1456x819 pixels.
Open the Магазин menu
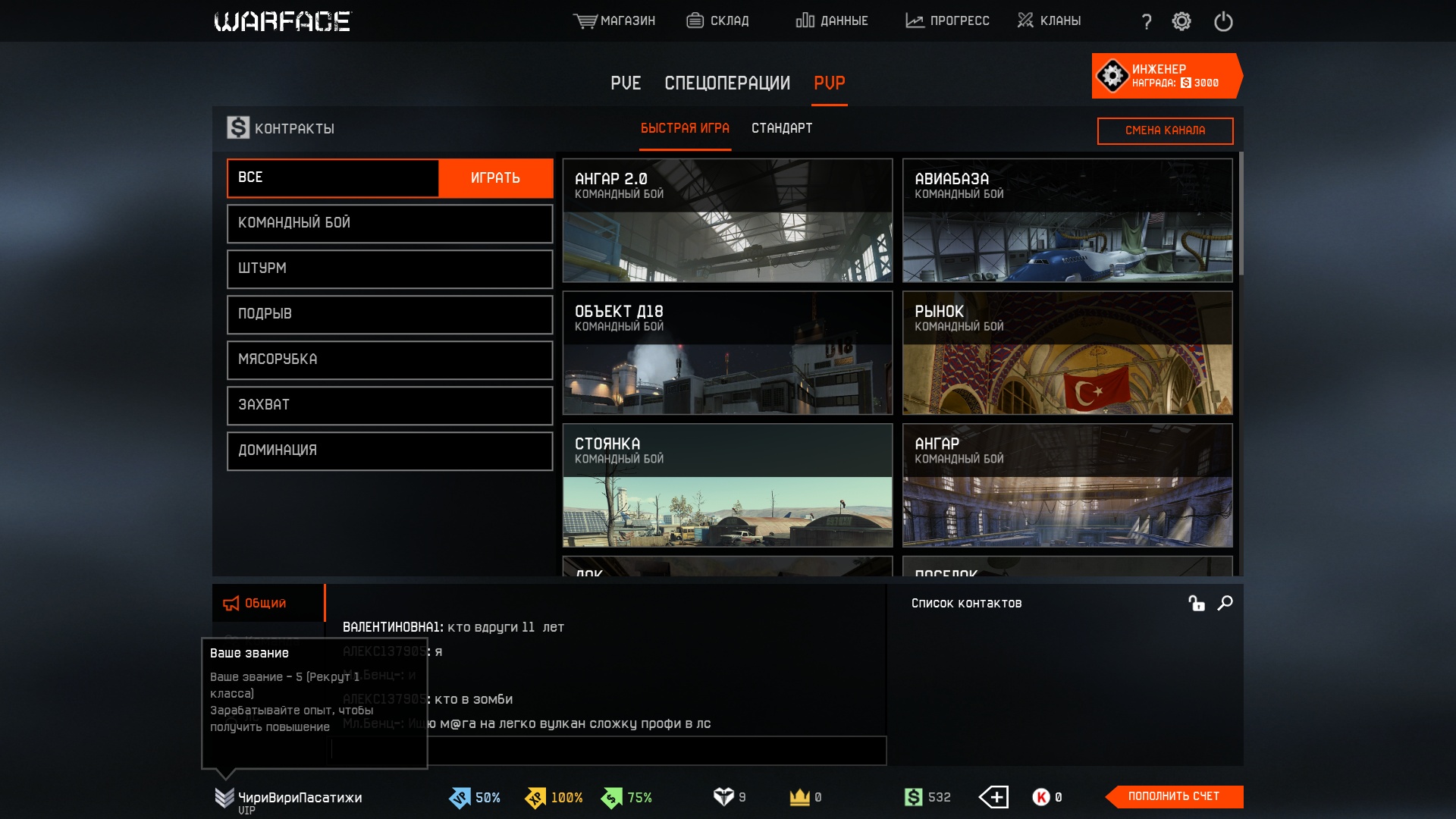pos(614,21)
